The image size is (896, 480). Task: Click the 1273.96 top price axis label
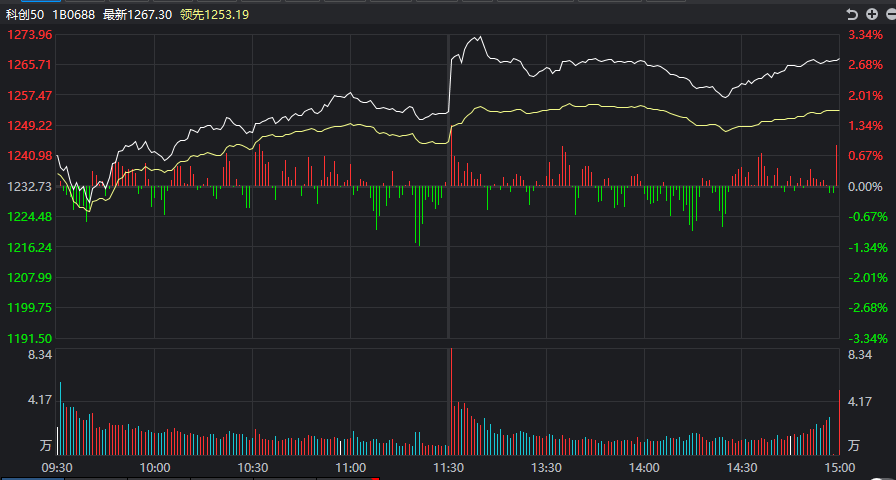(30, 35)
